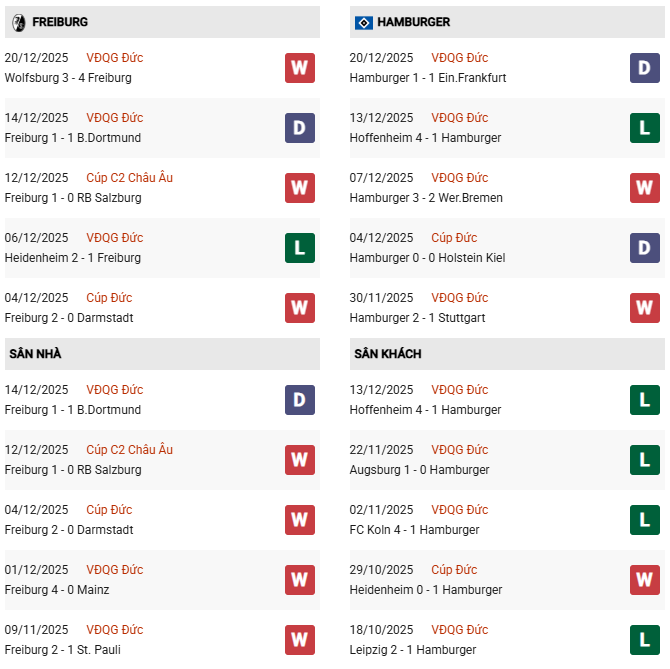Open the Cúp Đức link on 29/10/2025

[x=454, y=570]
